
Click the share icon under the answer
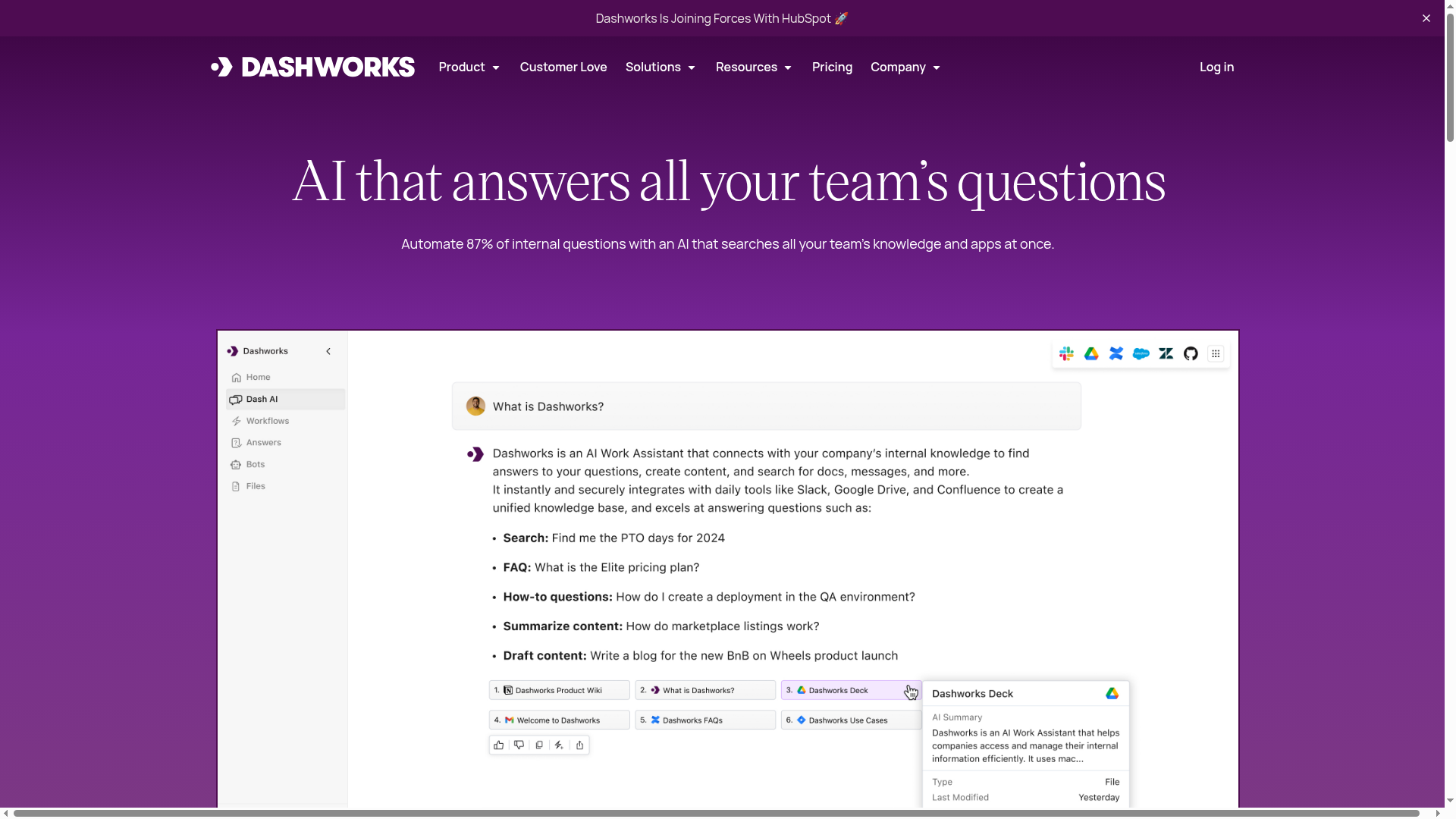(x=579, y=745)
